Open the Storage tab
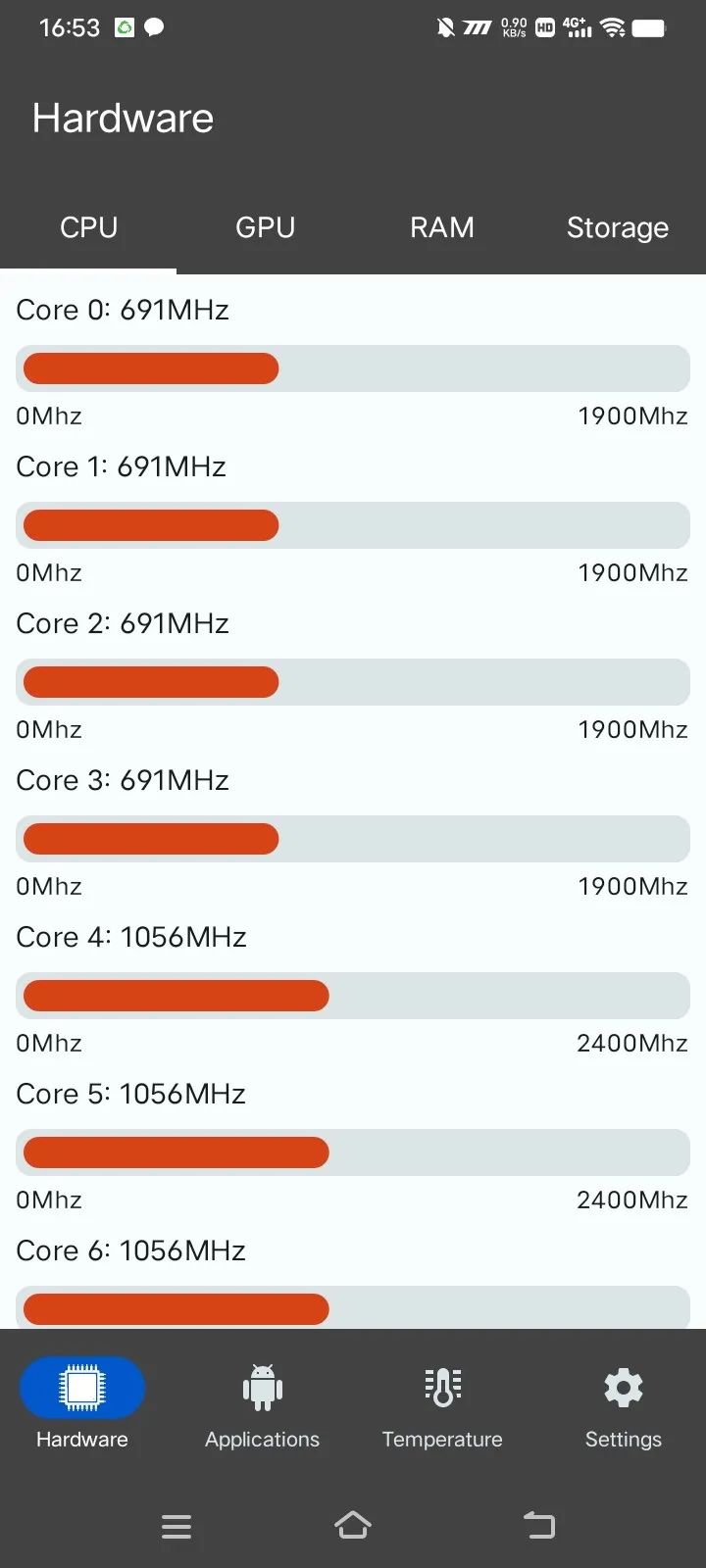Viewport: 706px width, 1568px height. click(x=618, y=227)
